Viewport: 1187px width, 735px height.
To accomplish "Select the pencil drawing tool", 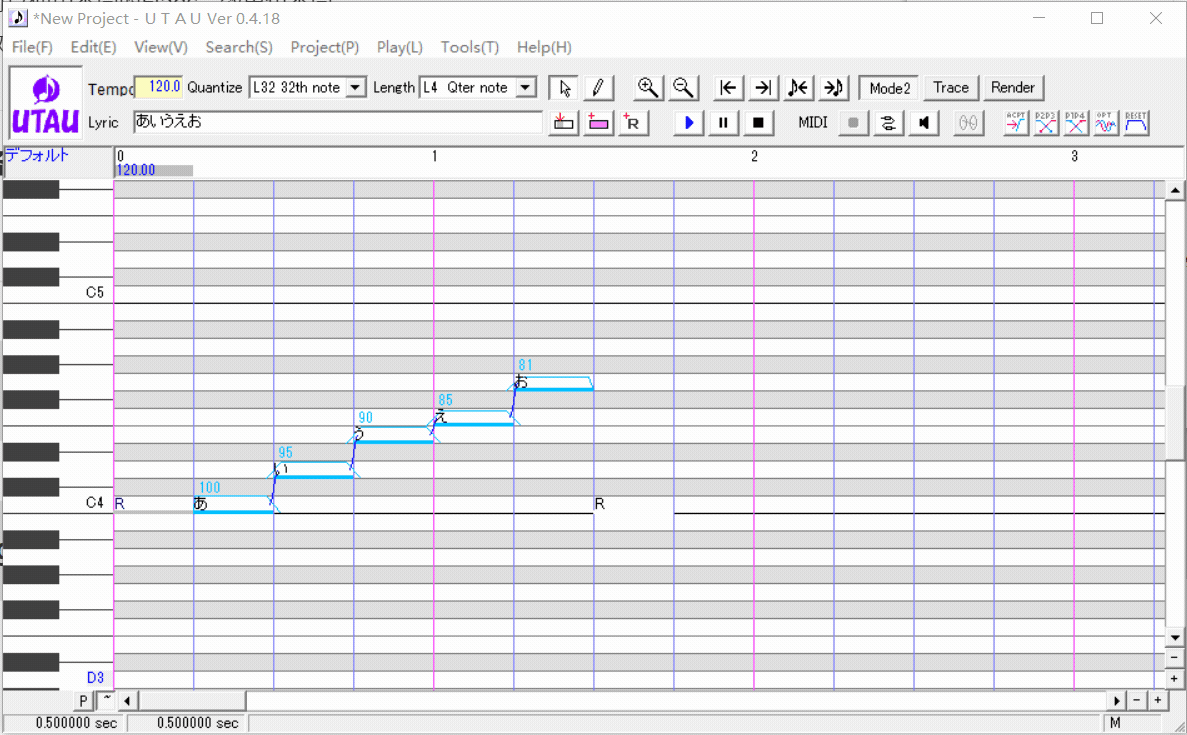I will (x=598, y=88).
